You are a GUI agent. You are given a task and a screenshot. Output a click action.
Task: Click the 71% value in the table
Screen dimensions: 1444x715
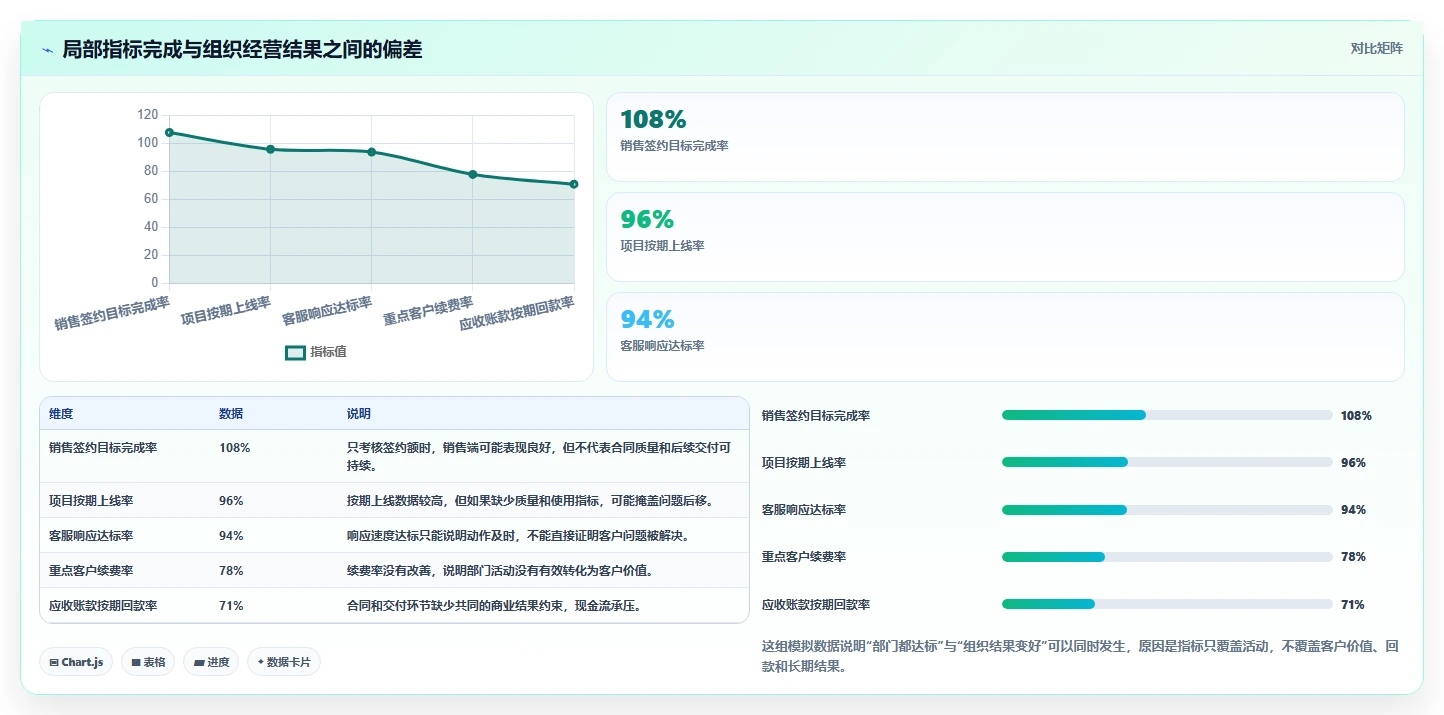pos(231,605)
